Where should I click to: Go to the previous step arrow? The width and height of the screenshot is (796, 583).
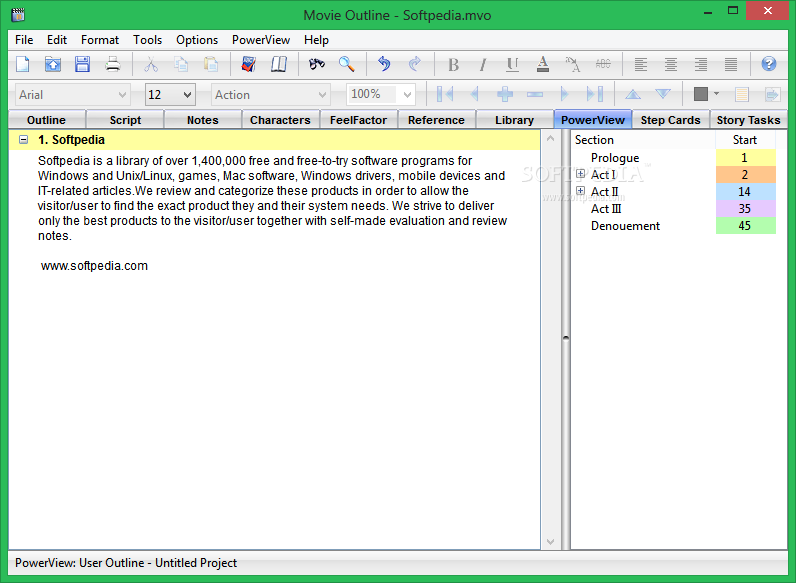[x=475, y=94]
